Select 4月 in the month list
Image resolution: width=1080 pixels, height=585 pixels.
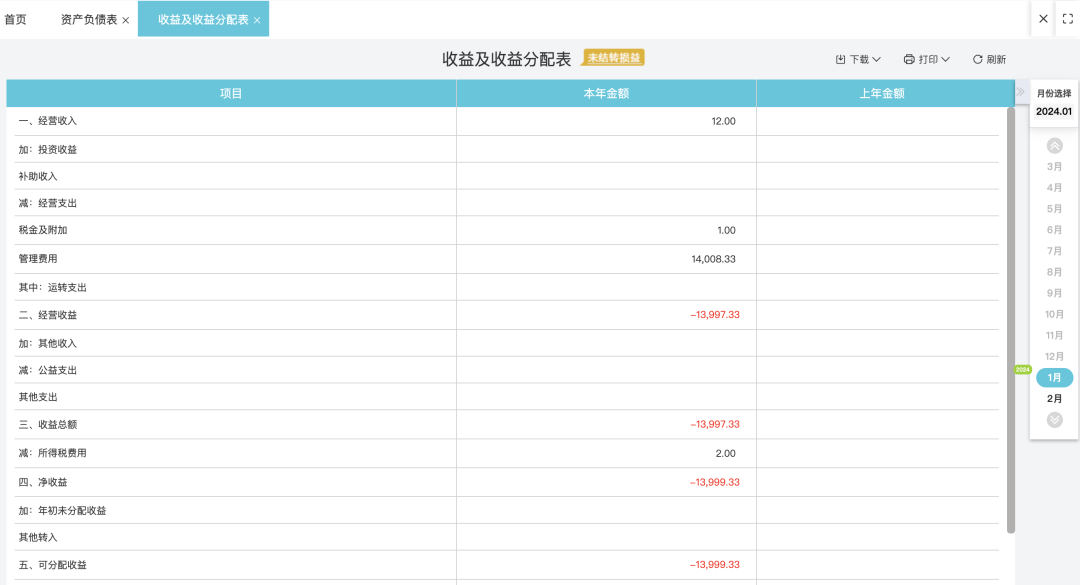(1055, 187)
